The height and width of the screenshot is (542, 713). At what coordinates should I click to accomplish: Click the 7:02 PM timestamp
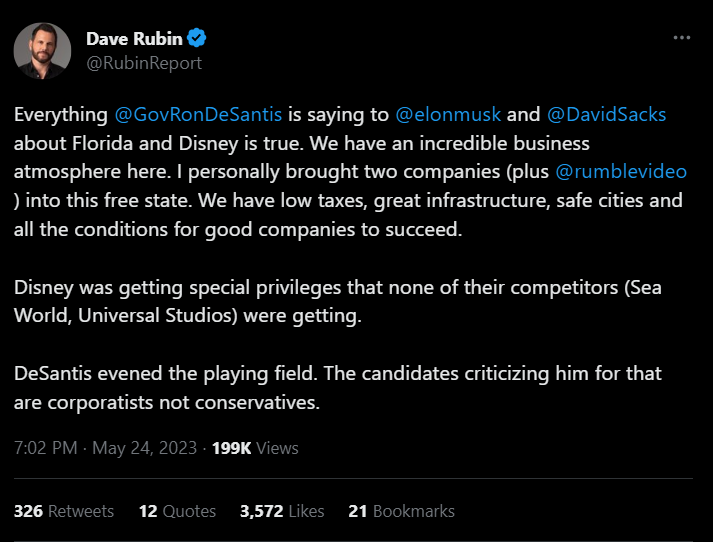44,448
